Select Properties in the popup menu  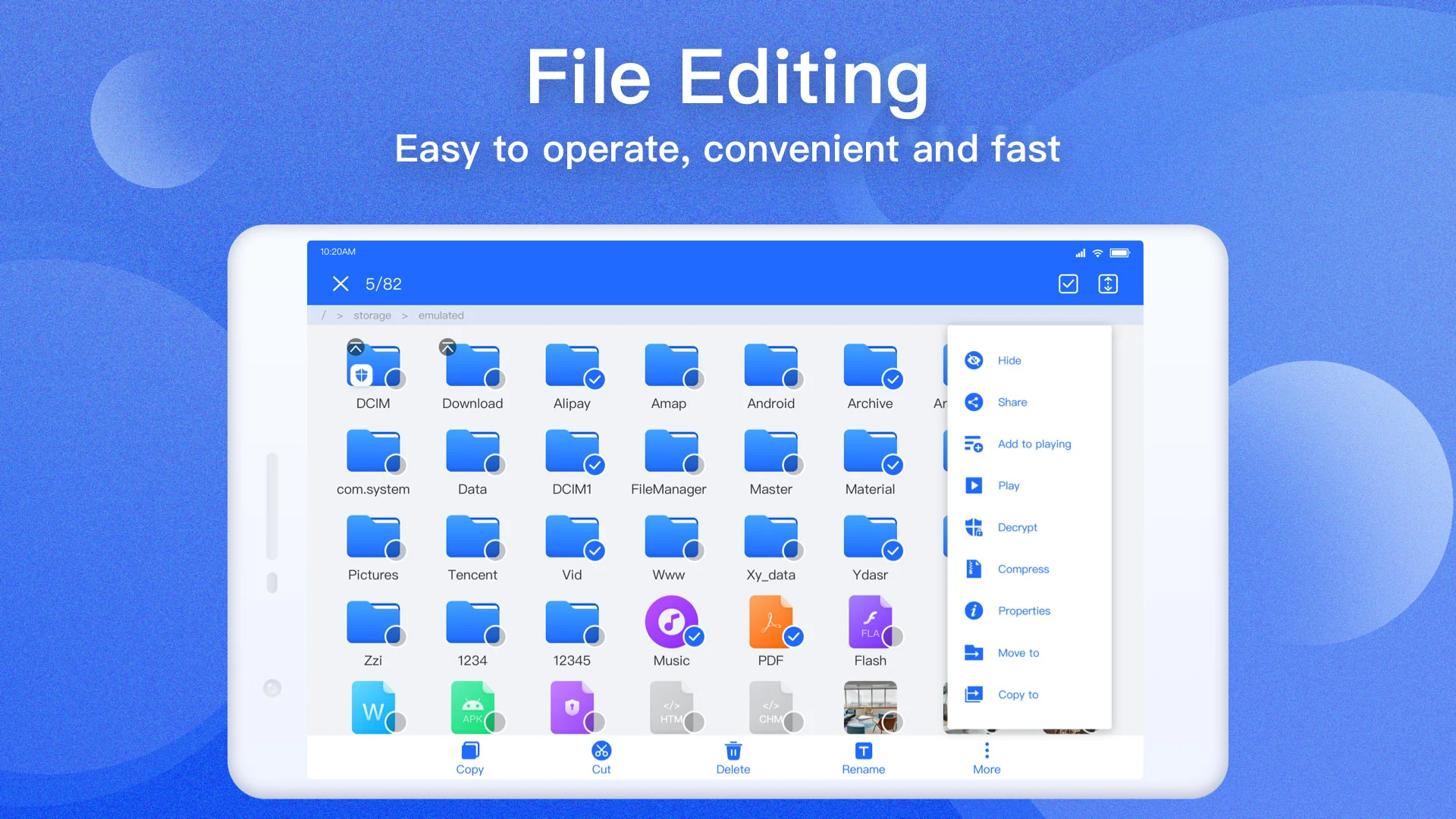pos(1024,610)
